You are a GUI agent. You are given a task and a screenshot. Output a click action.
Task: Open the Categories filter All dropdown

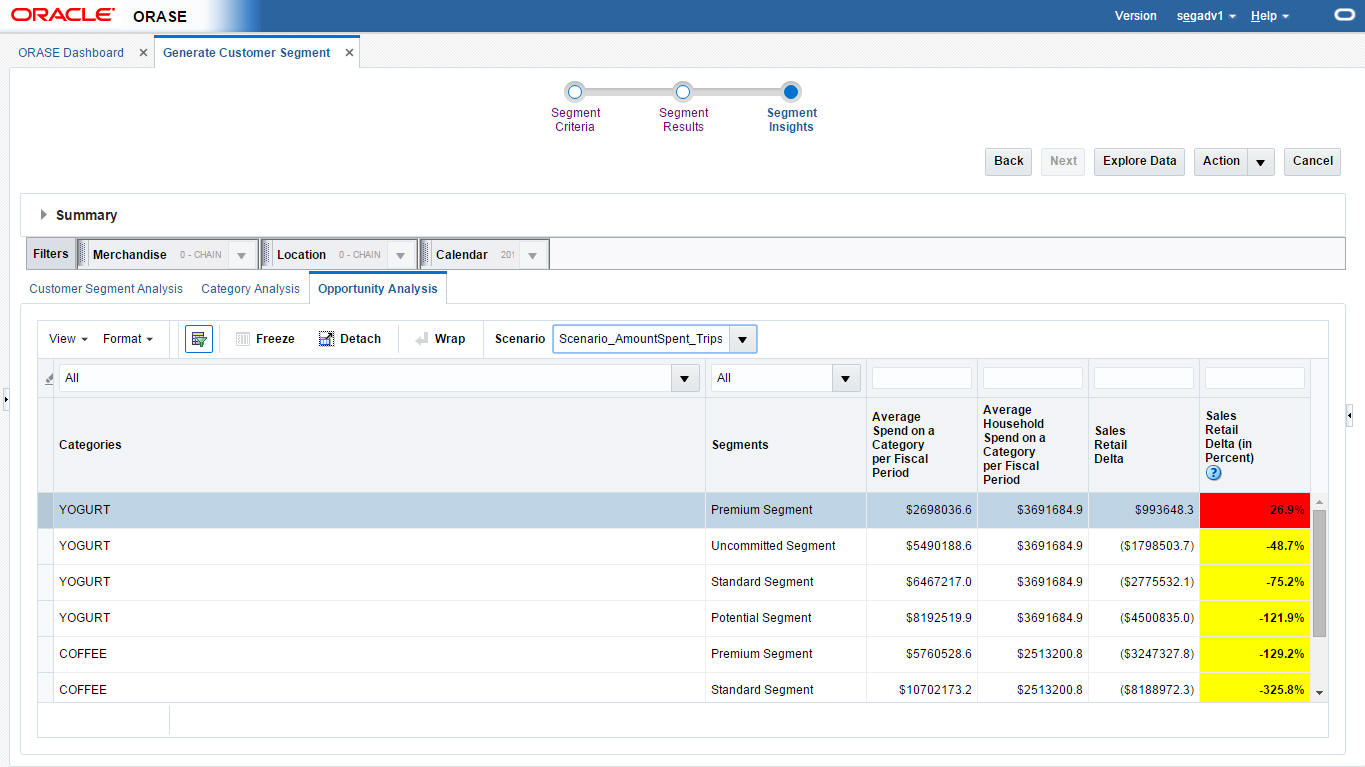point(685,378)
